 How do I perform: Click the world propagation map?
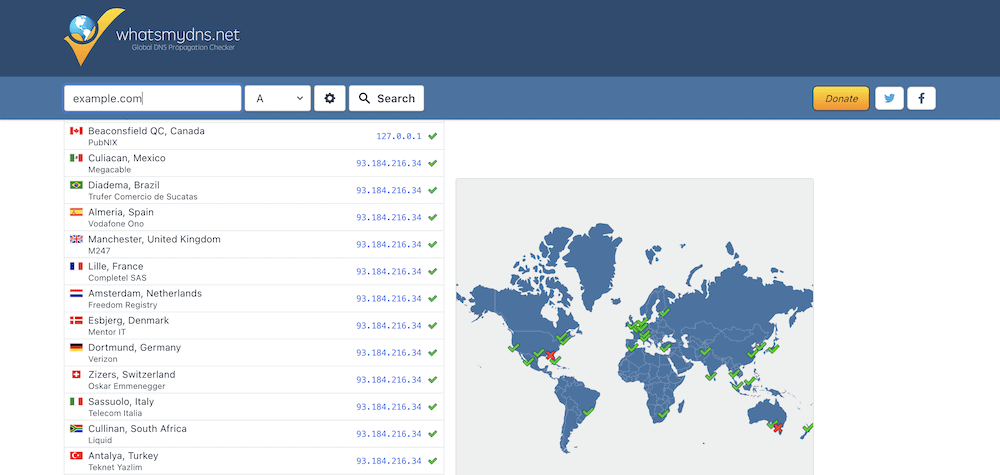pyautogui.click(x=635, y=326)
